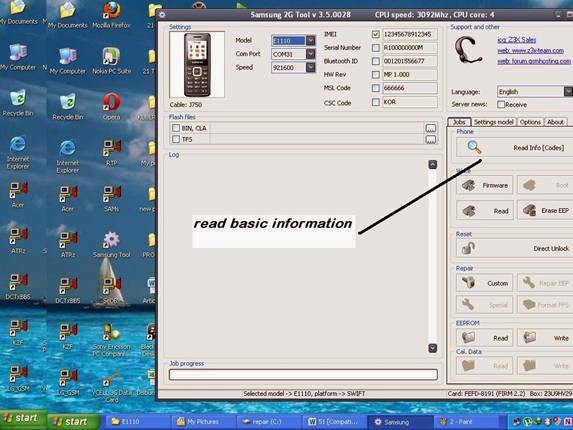Click the E1110 taskbar button
Viewport: 573px width, 430px height.
(x=138, y=422)
